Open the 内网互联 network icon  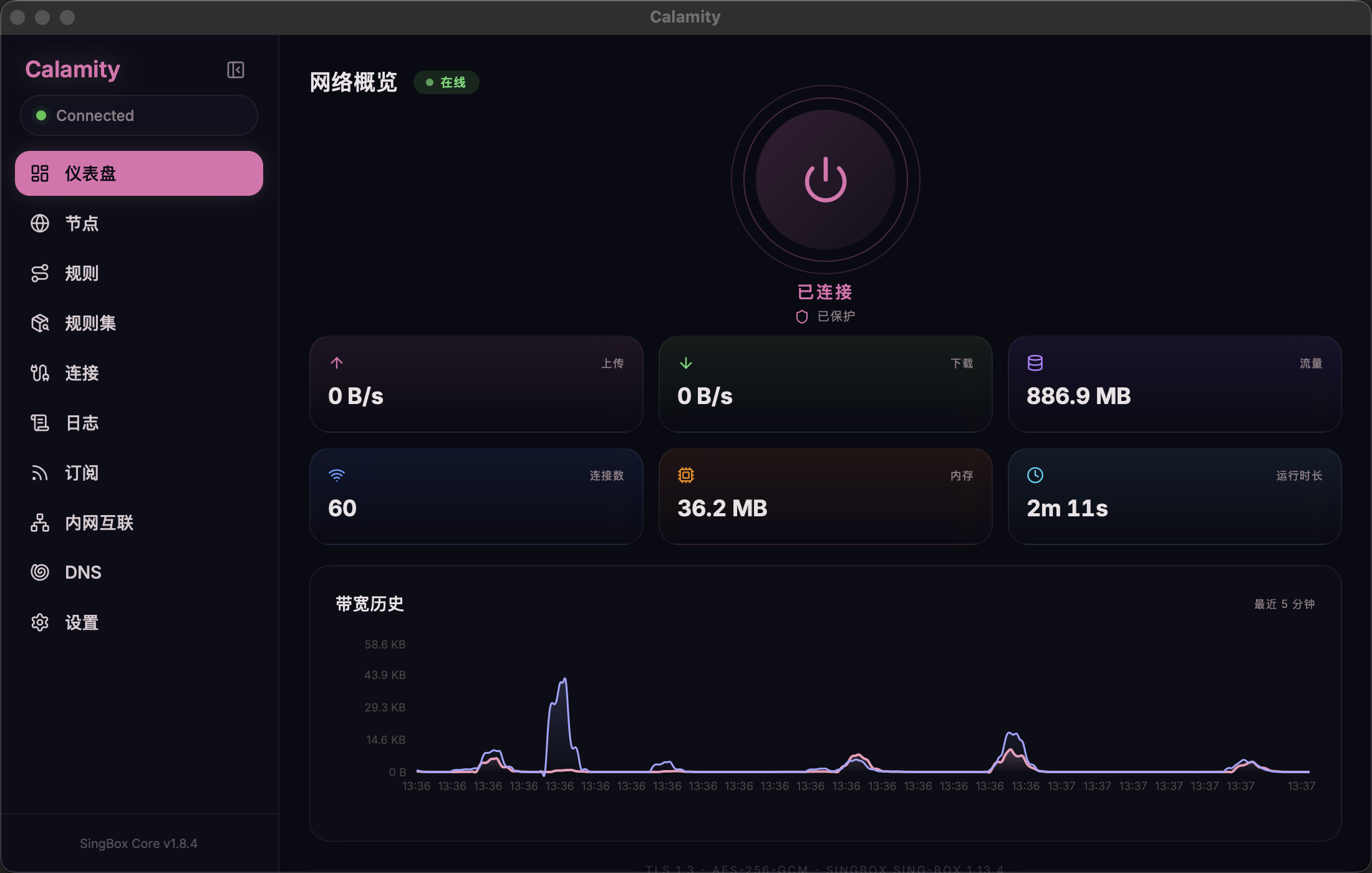(40, 523)
